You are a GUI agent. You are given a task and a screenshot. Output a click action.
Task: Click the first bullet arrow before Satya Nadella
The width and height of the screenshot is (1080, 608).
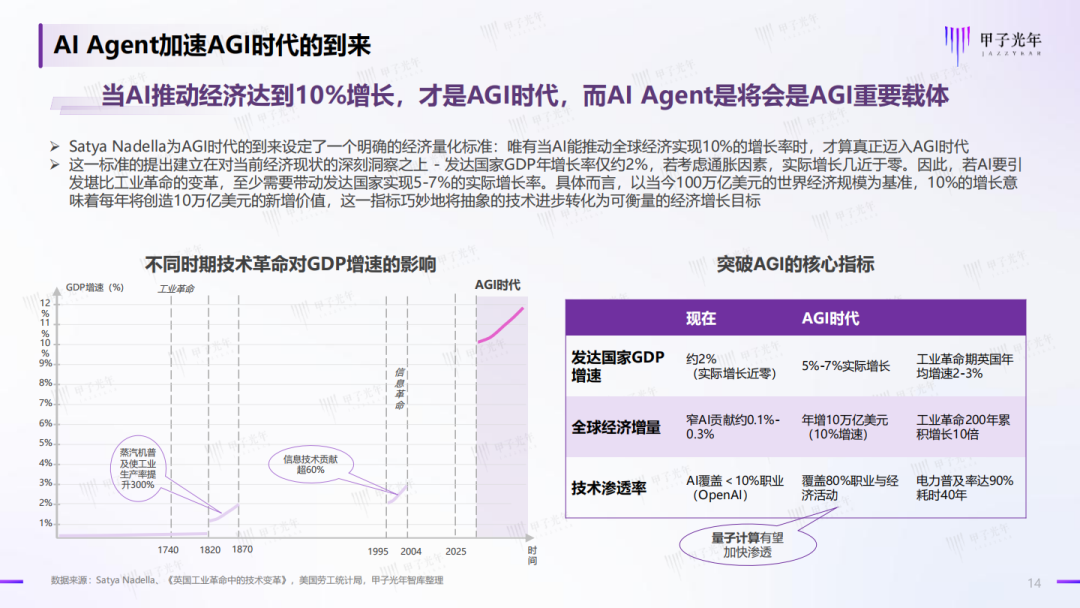pos(55,146)
